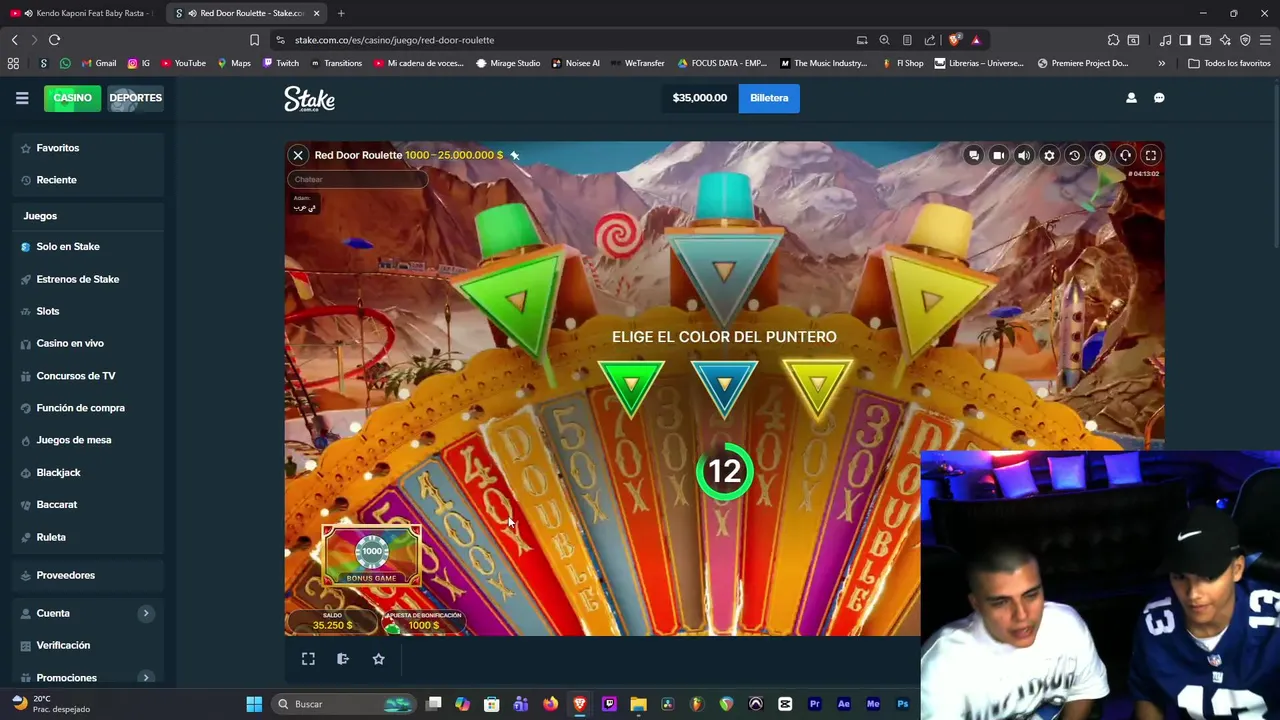Open Ruleta category
This screenshot has height=720, width=1280.
point(88,537)
